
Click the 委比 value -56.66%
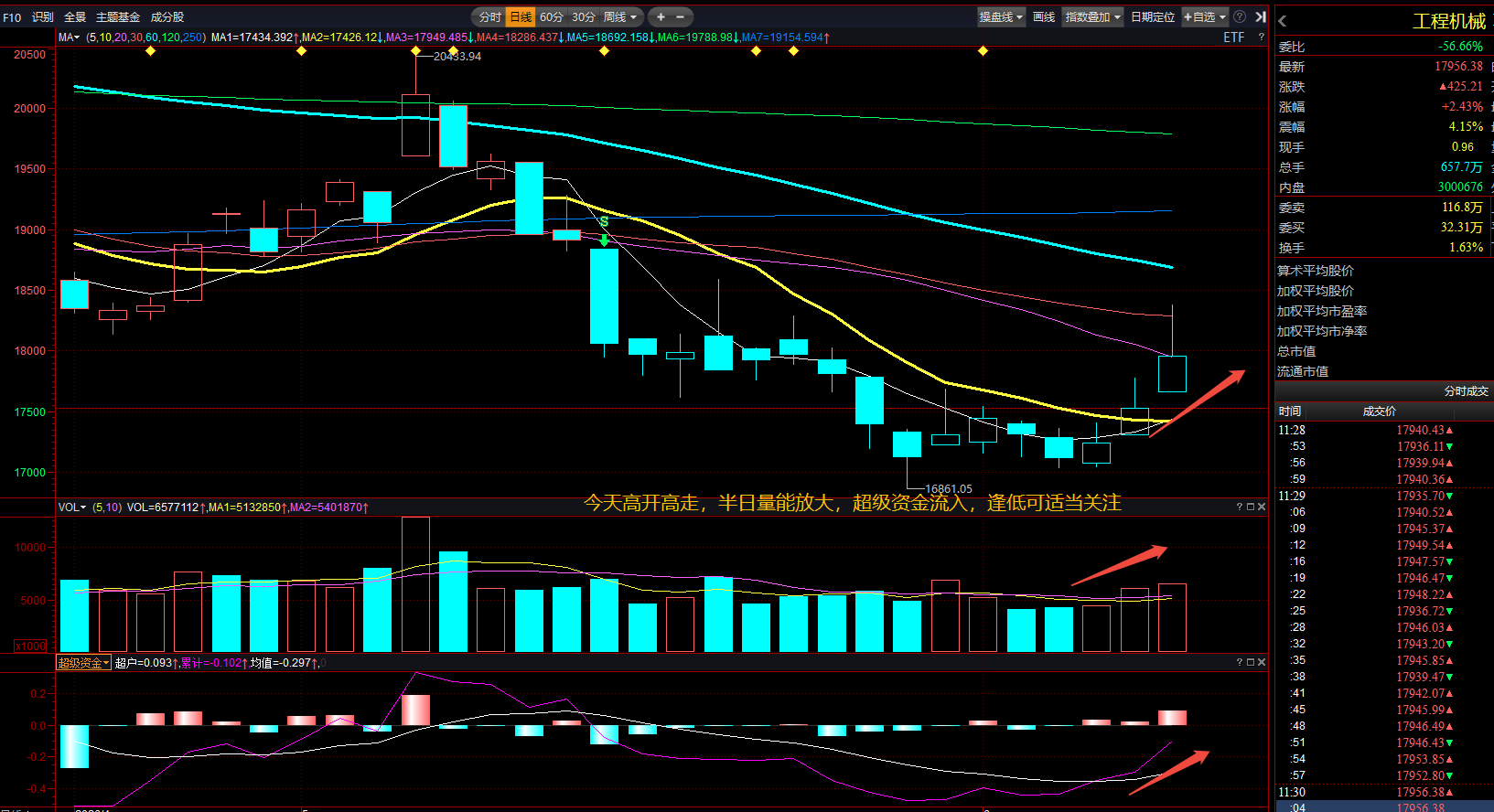(1460, 46)
